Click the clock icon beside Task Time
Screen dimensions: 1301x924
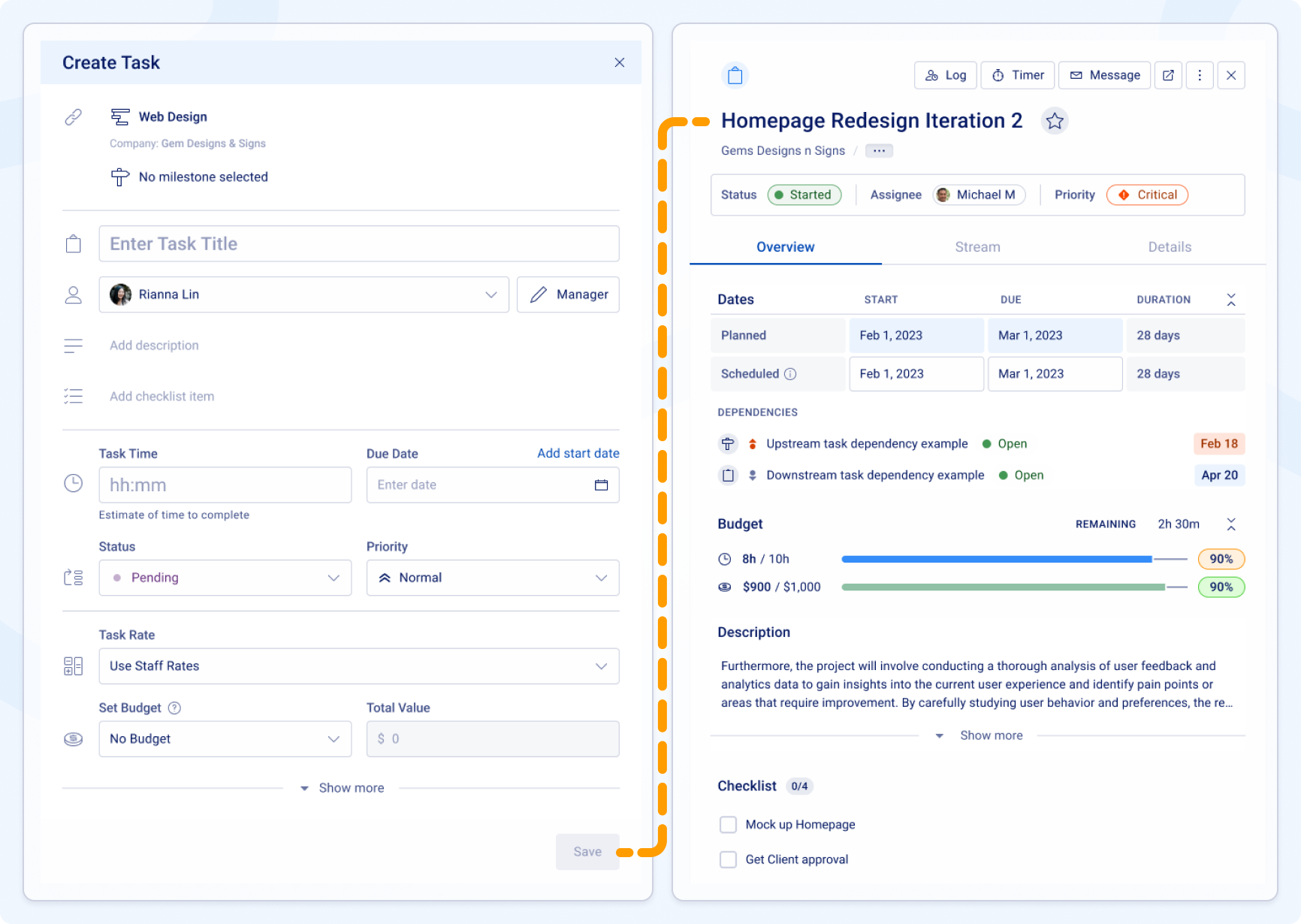(x=73, y=483)
